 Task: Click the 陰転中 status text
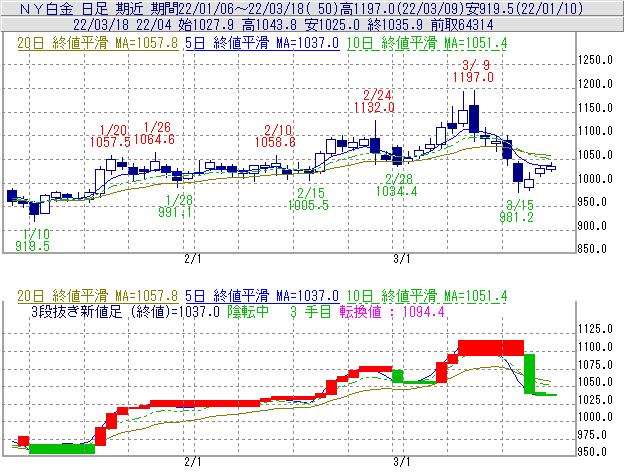[248, 312]
